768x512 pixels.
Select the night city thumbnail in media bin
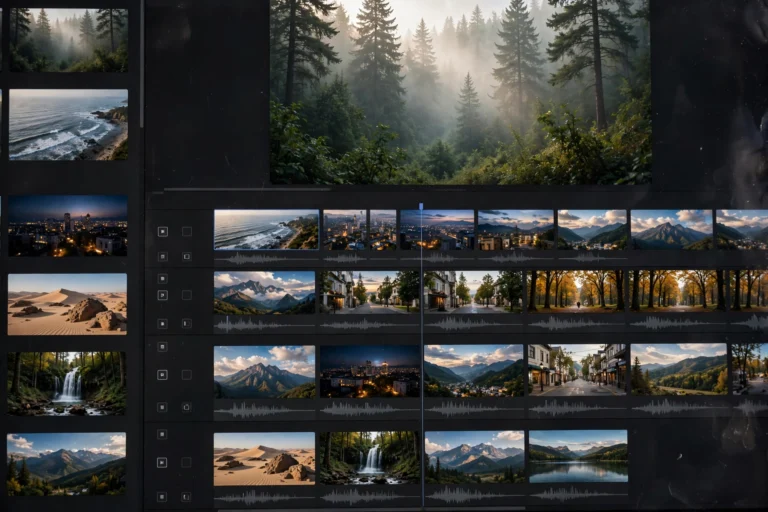pyautogui.click(x=68, y=225)
